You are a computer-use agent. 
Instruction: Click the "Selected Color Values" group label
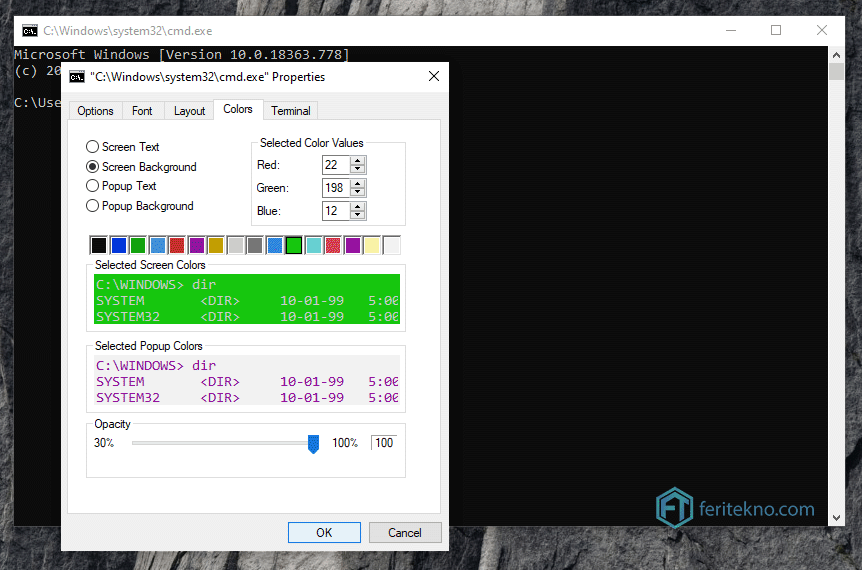pyautogui.click(x=312, y=143)
